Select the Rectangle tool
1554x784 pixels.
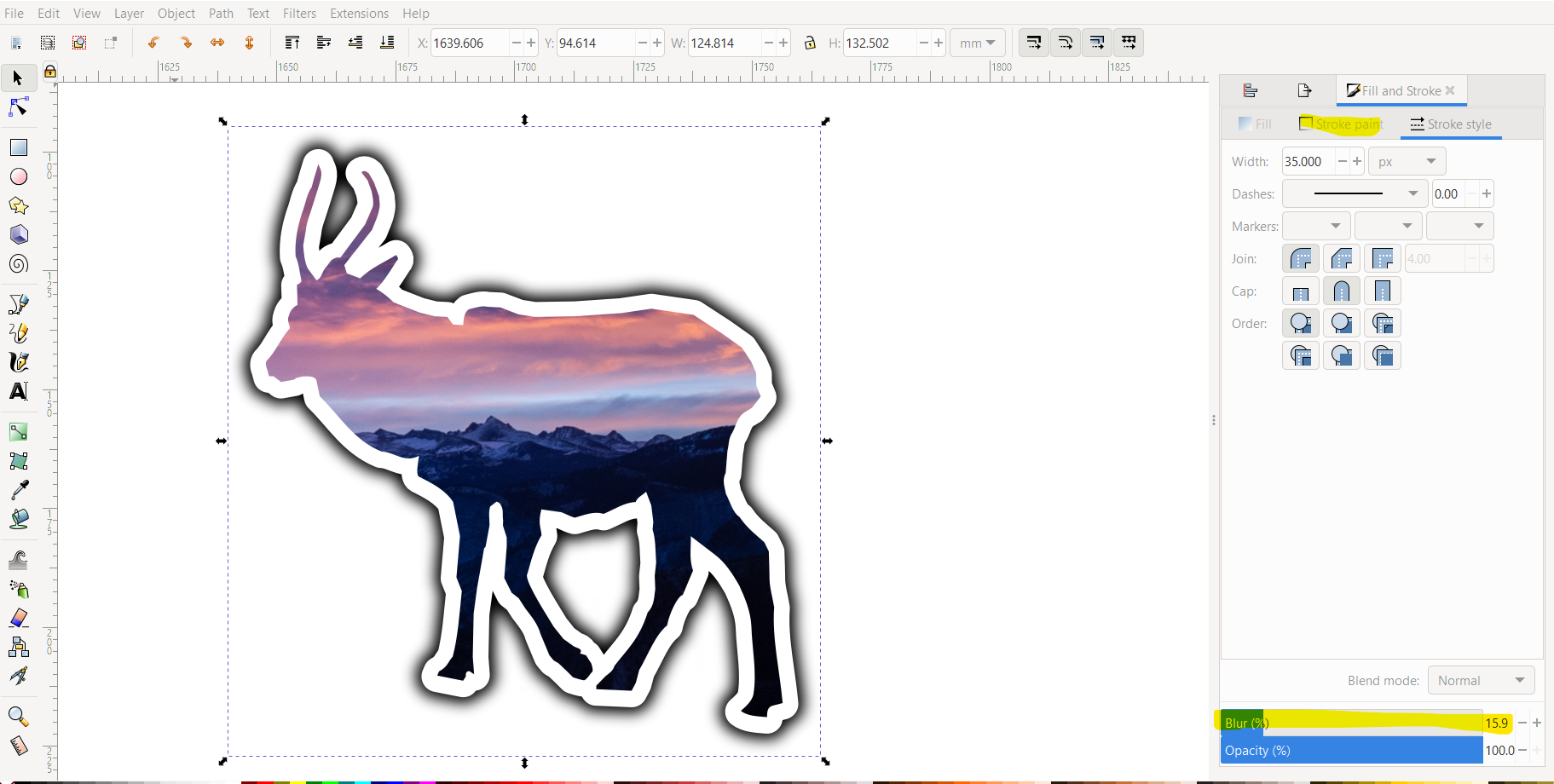pyautogui.click(x=18, y=147)
